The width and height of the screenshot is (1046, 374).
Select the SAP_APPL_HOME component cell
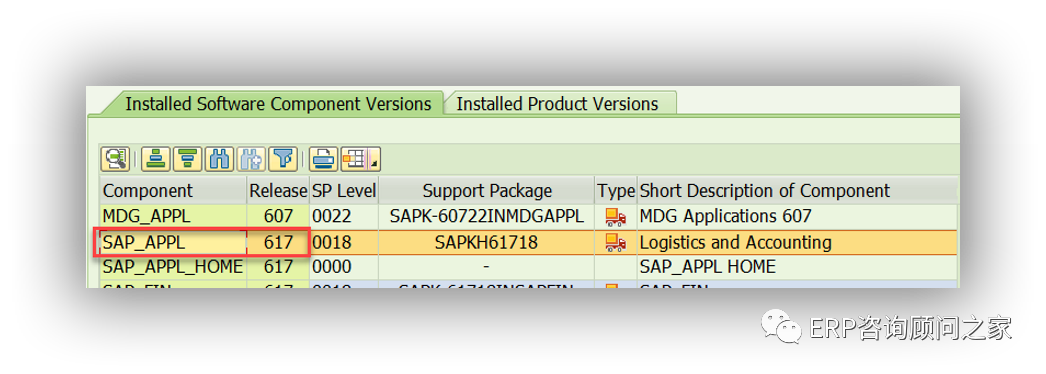tap(173, 267)
